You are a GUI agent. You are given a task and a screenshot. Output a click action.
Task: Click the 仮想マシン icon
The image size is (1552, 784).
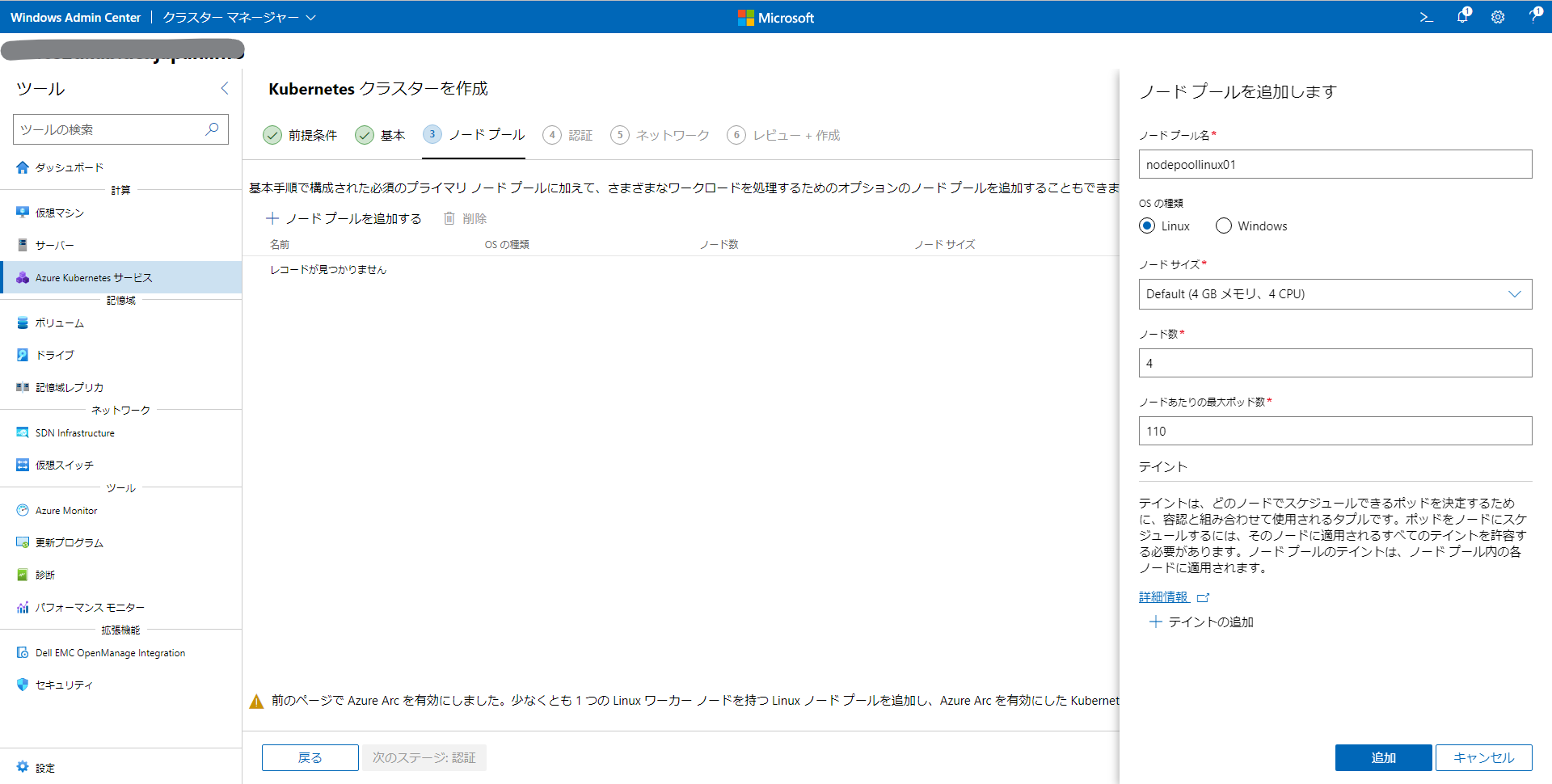[23, 213]
